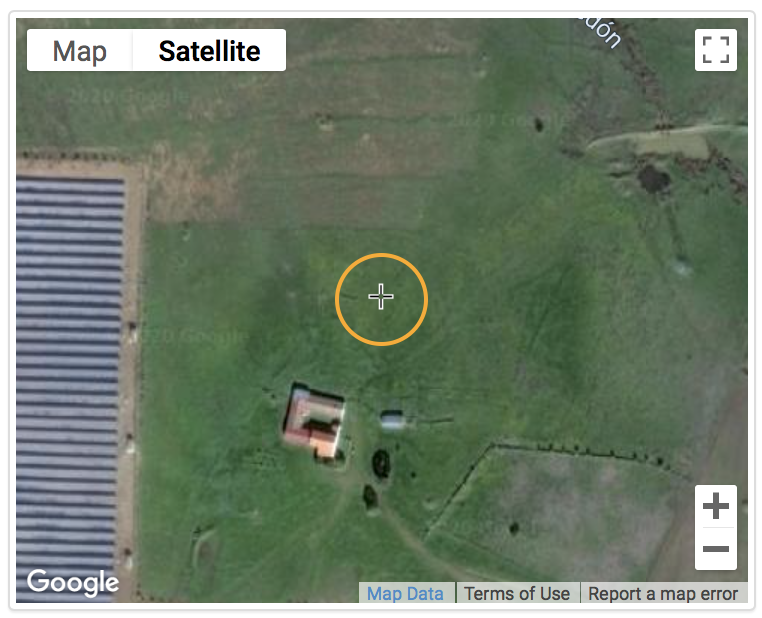Open the Map Data link
The height and width of the screenshot is (618, 762).
405,593
